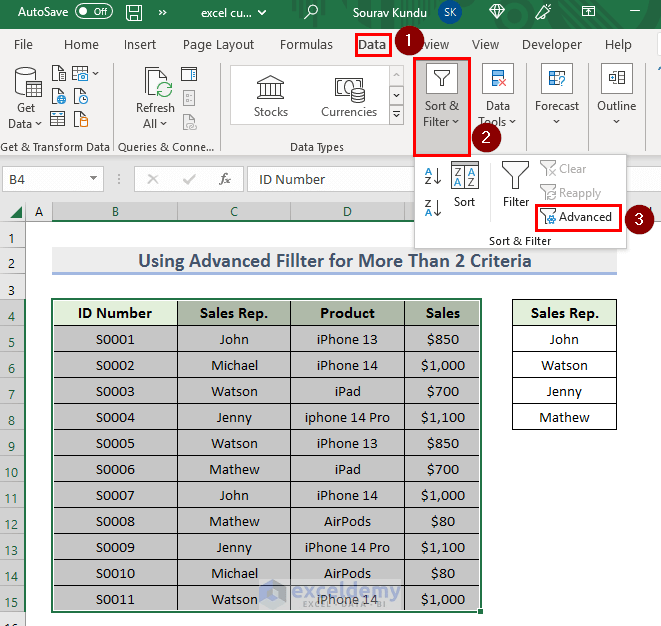Open the Outline dropdown

coord(616,95)
